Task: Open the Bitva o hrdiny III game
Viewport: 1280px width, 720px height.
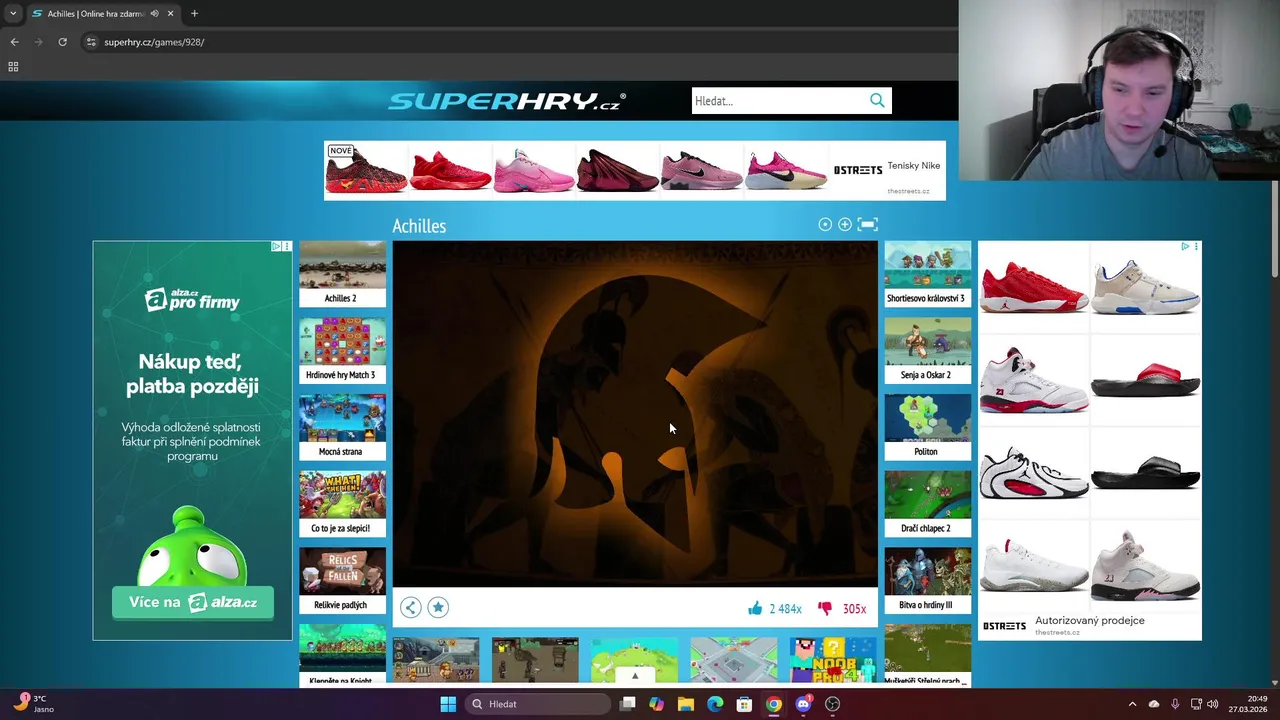Action: tap(927, 581)
